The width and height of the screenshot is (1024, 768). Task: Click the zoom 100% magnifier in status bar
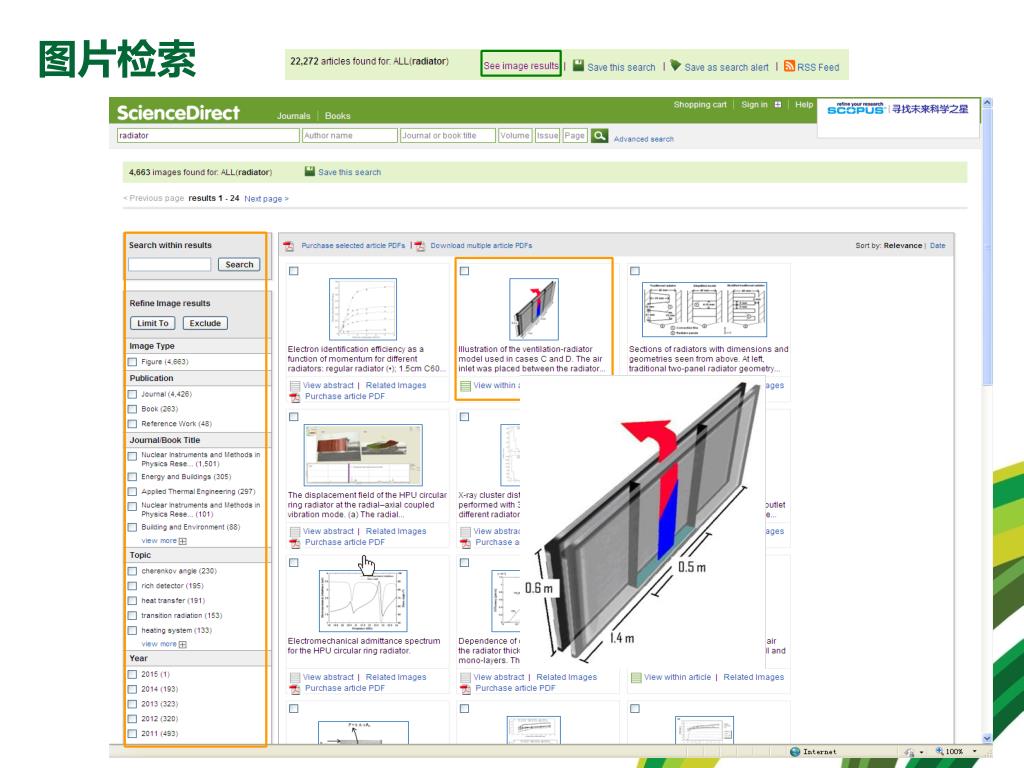pos(940,751)
